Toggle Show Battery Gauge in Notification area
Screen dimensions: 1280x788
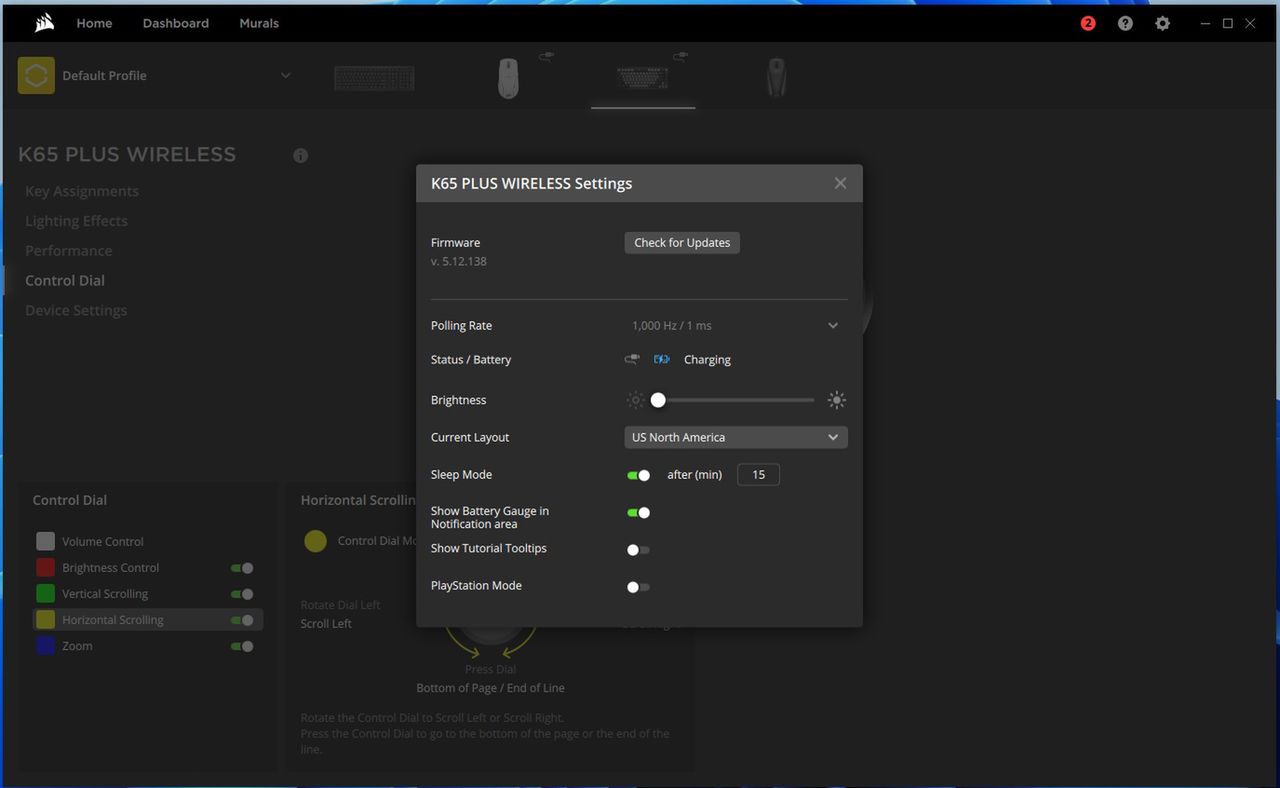click(x=638, y=512)
